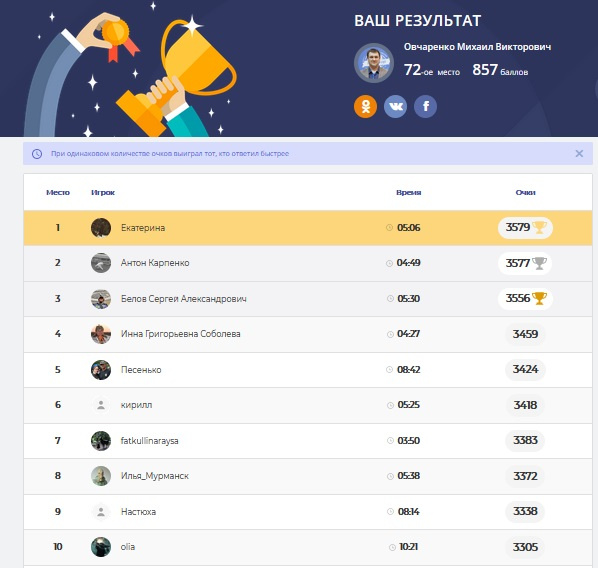
Task: Click the gold trophy next to 3579
Action: pyautogui.click(x=540, y=227)
